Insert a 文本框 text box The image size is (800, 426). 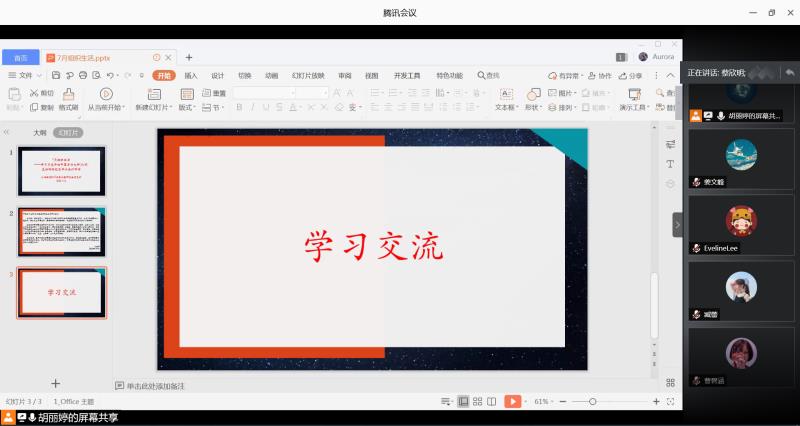click(505, 93)
